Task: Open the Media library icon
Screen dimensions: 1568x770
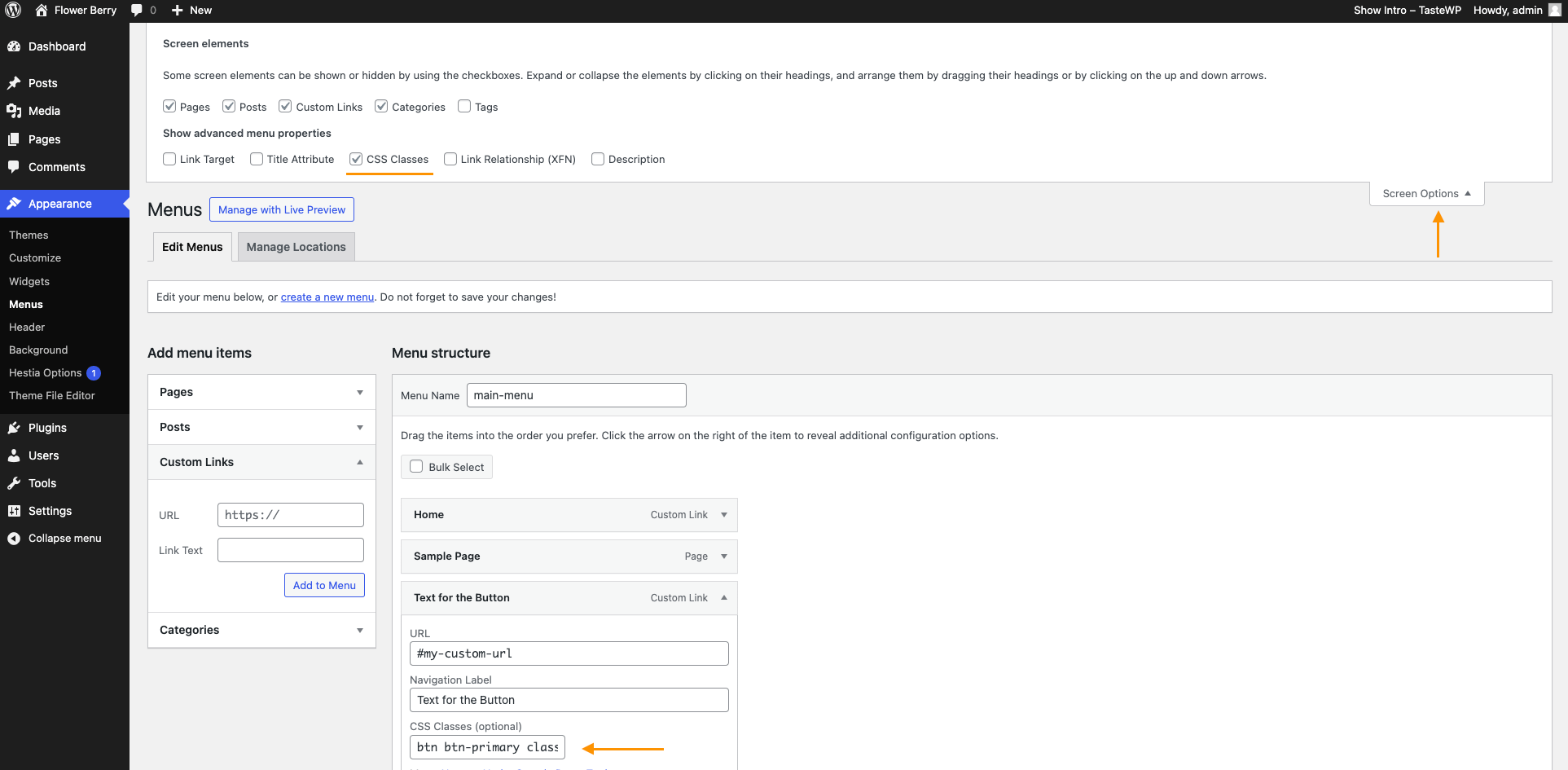Action: 14,111
